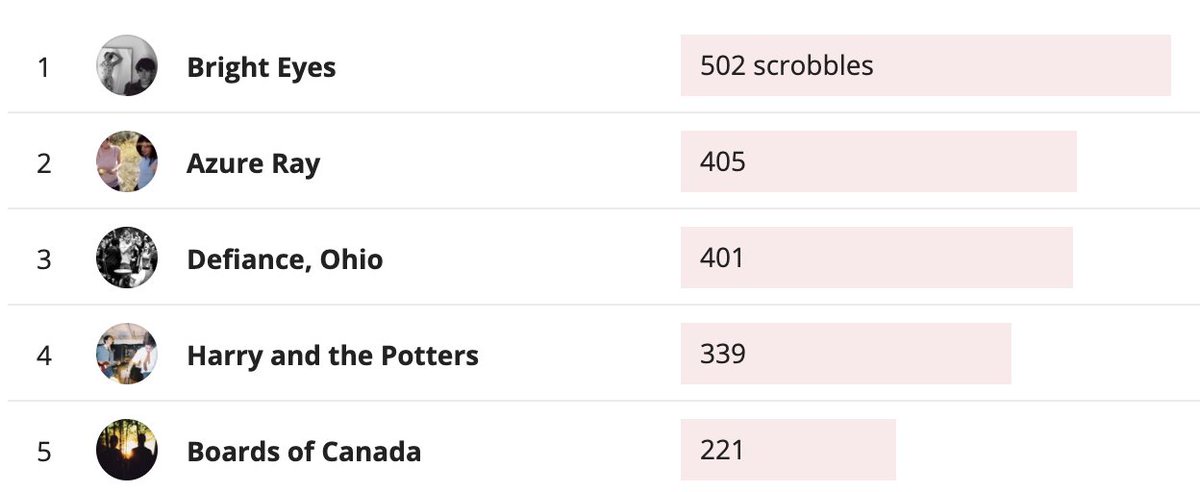Visit the Boards of Canada artist name

[303, 451]
